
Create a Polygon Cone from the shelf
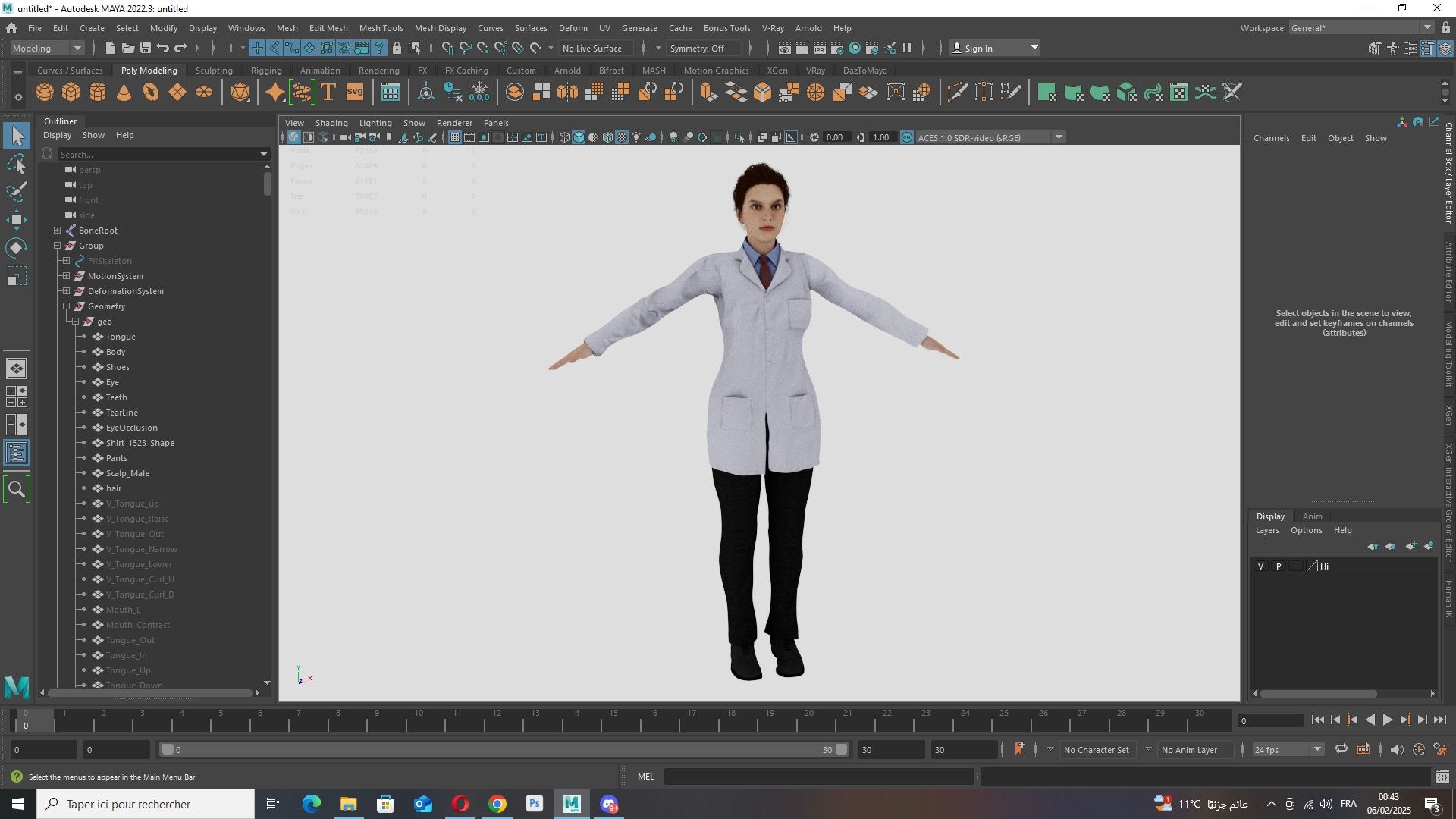[124, 93]
